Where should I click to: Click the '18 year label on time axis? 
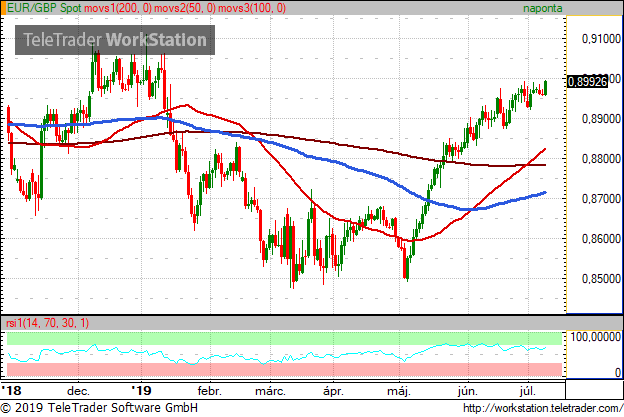coord(12,390)
